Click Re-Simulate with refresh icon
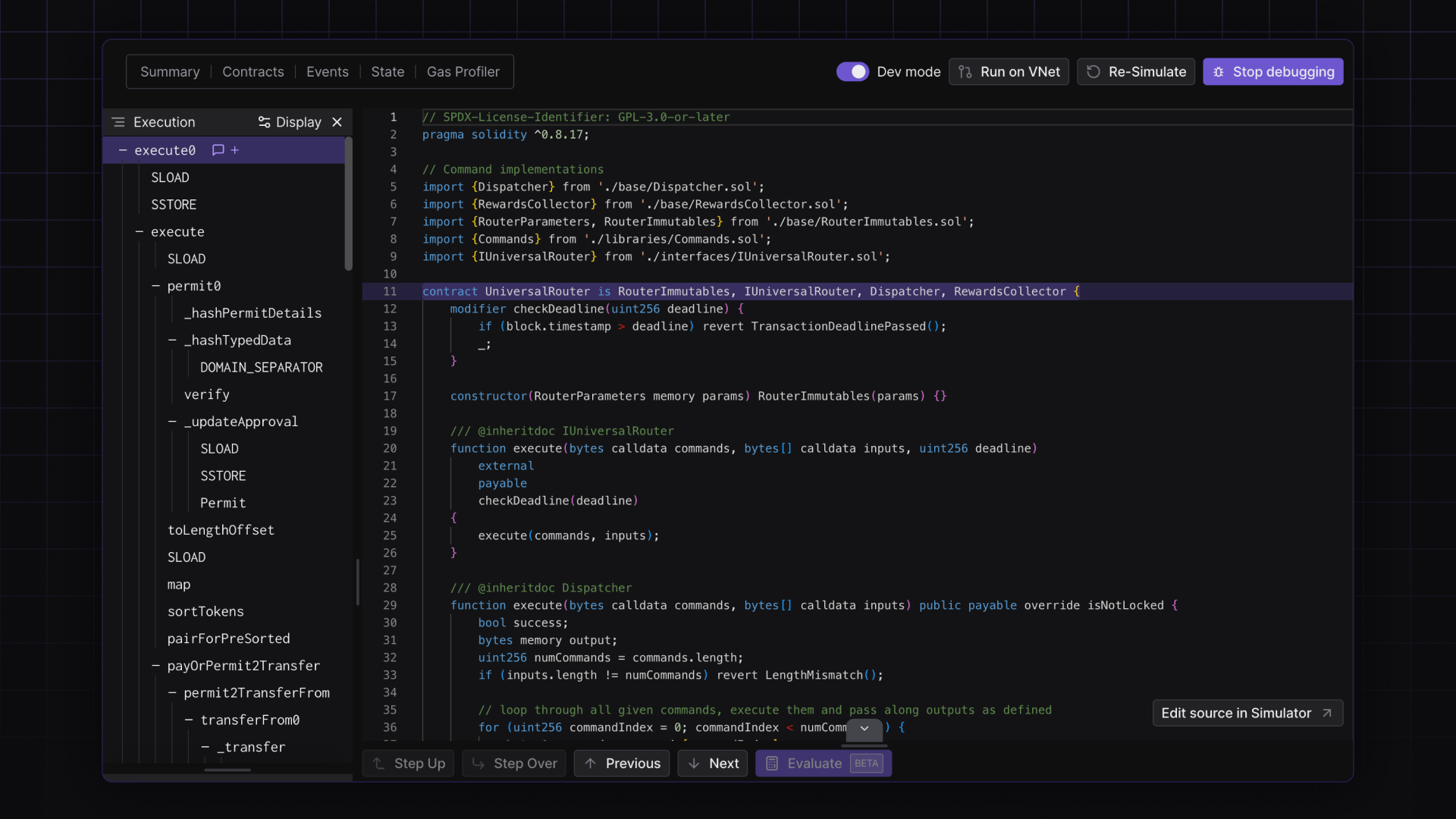1456x819 pixels. point(1136,72)
